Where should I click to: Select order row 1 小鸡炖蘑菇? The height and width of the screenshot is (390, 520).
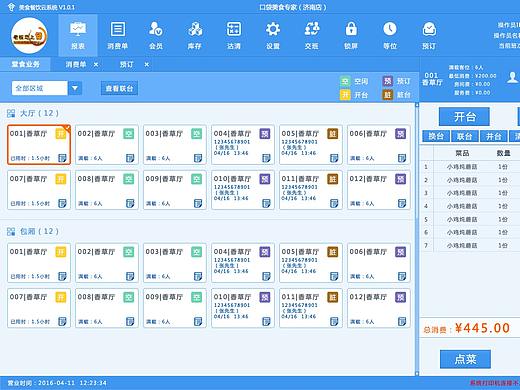[x=470, y=167]
